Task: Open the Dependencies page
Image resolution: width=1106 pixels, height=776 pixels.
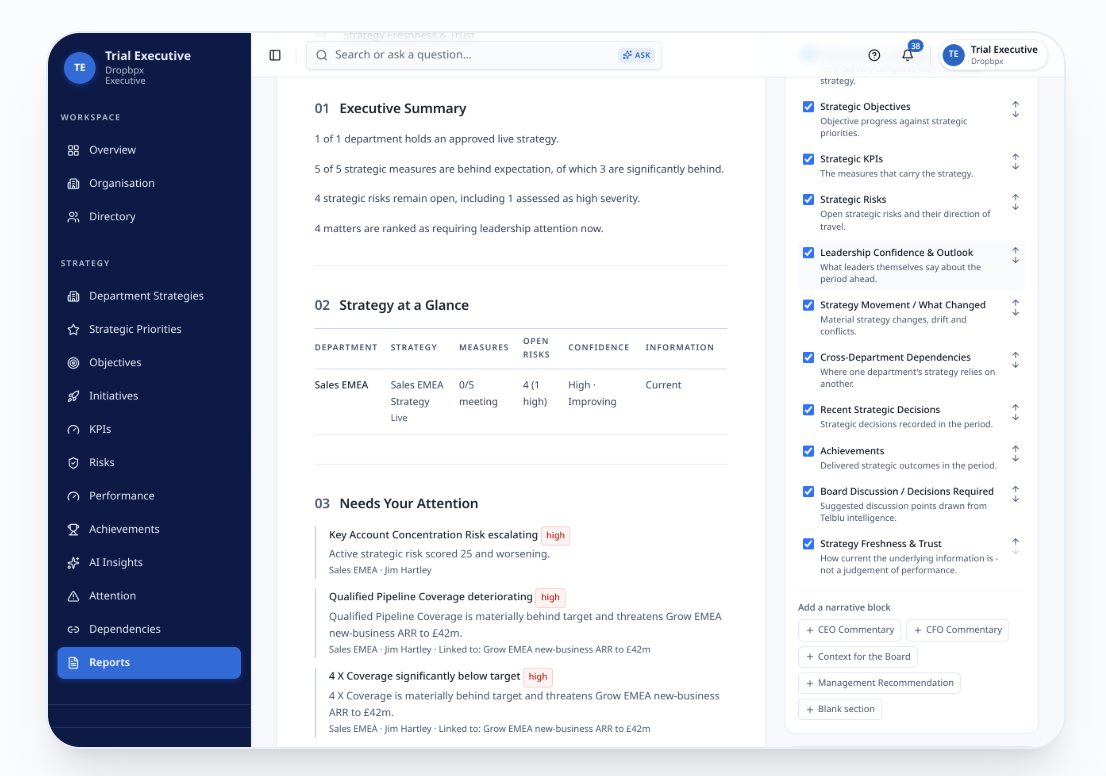Action: [149, 629]
